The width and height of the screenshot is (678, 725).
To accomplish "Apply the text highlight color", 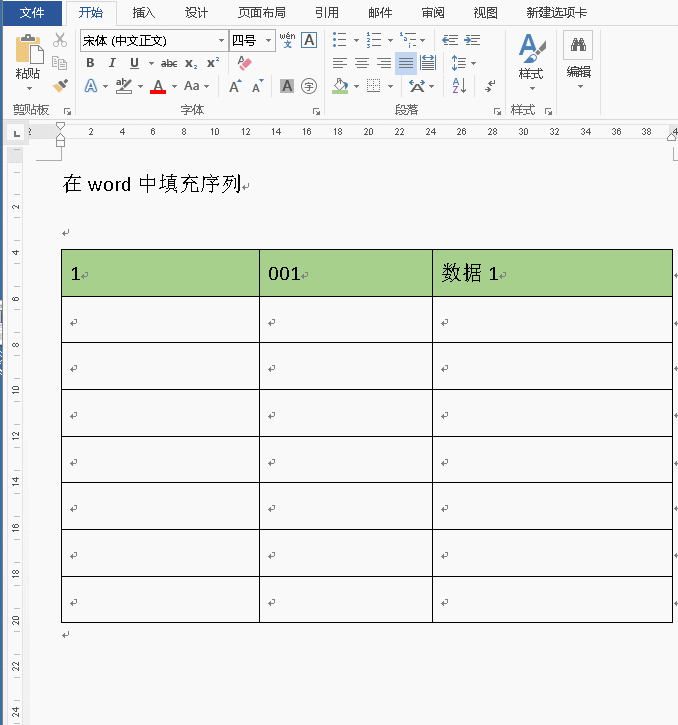I will [124, 86].
